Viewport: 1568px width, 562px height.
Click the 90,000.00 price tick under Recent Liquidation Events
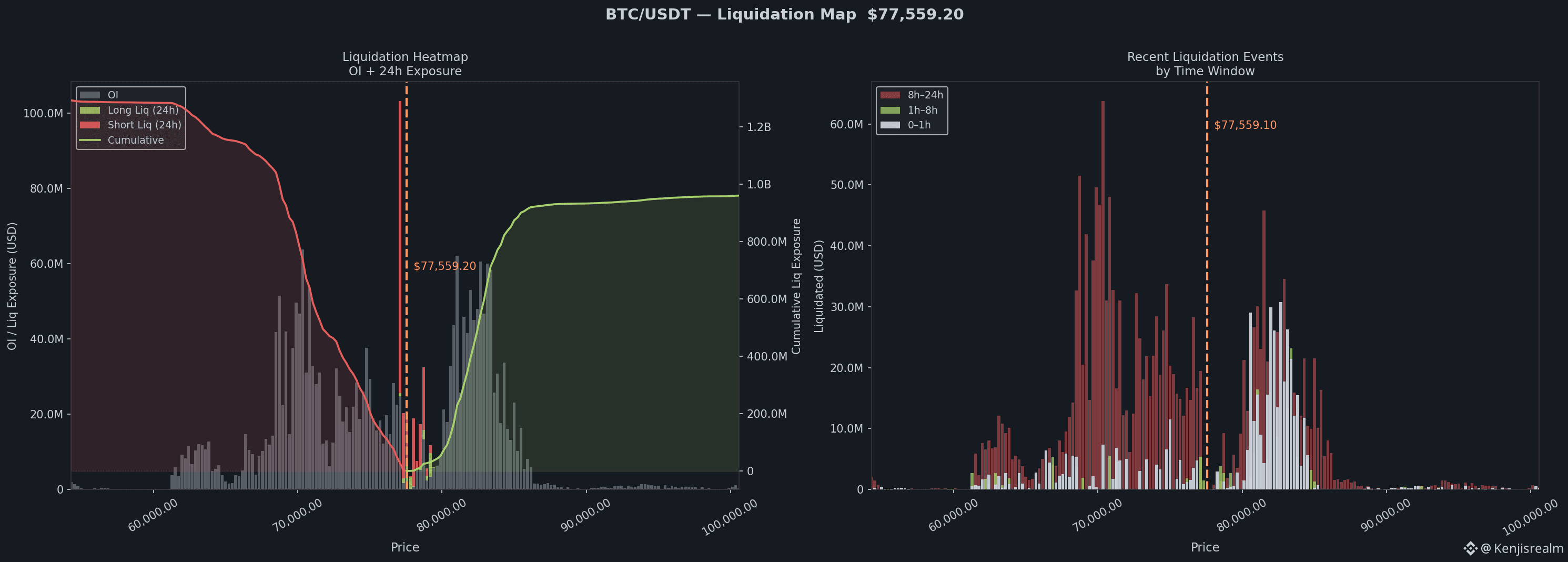[x=1385, y=515]
